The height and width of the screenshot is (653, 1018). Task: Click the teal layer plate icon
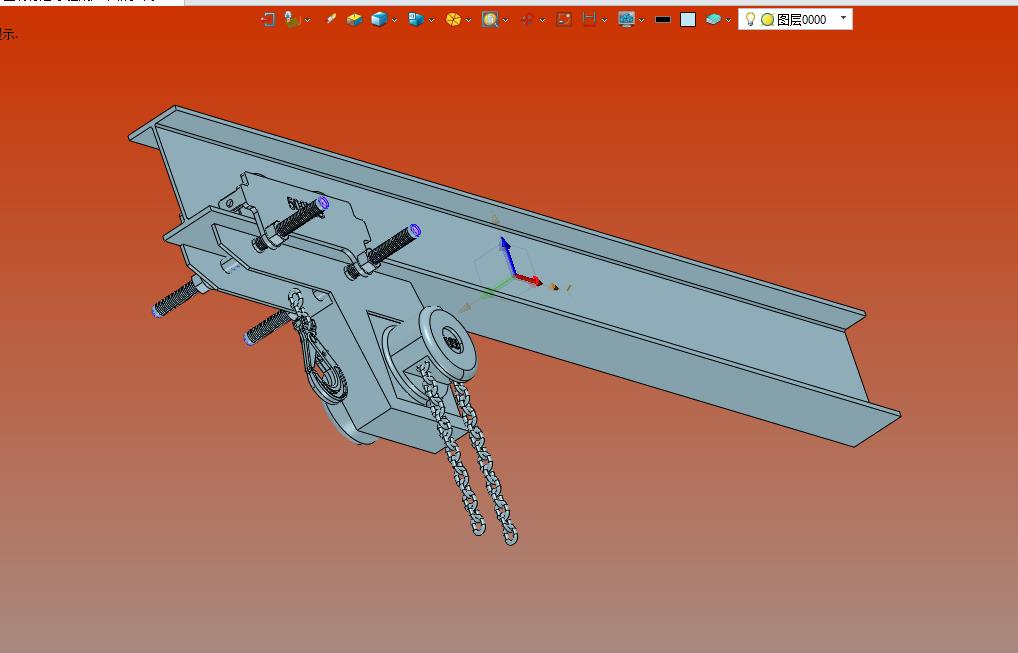(713, 19)
